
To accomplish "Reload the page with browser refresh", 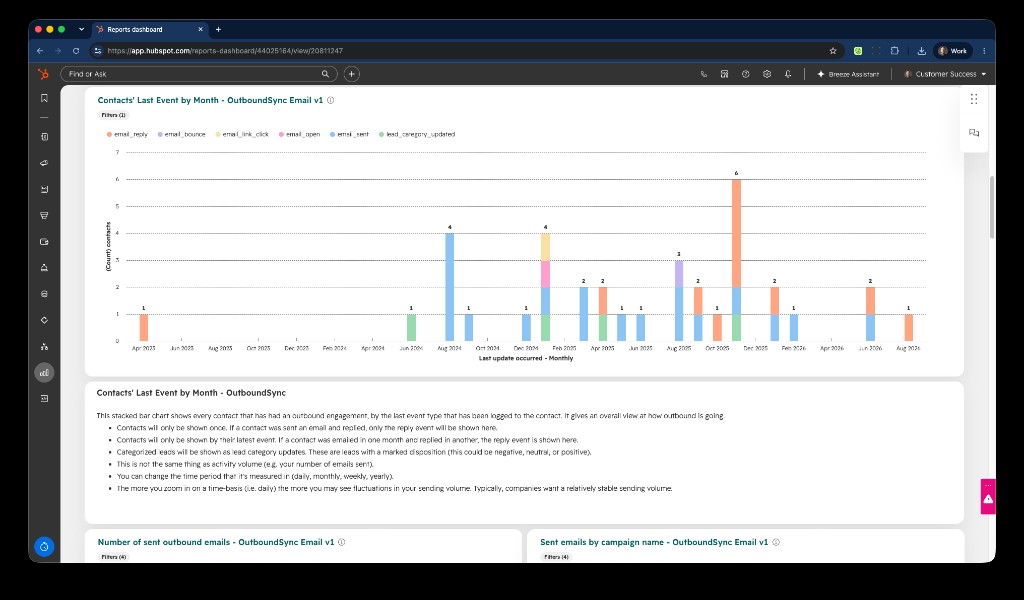I will (76, 50).
